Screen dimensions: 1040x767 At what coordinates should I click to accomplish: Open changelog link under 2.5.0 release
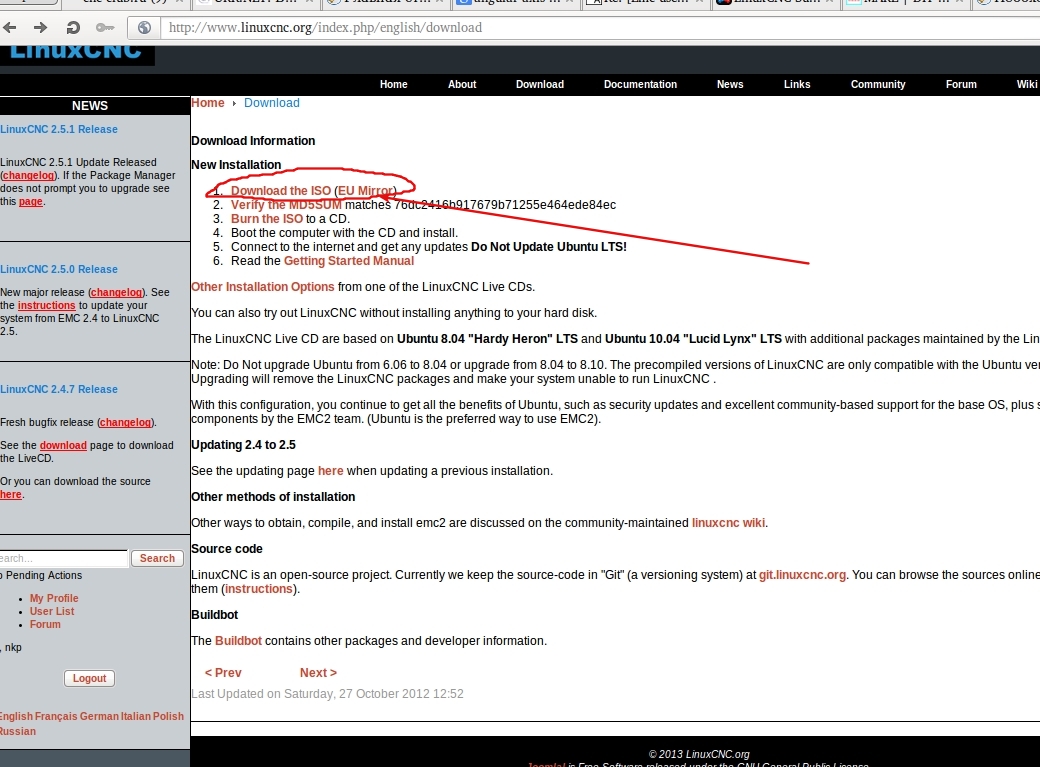[117, 292]
